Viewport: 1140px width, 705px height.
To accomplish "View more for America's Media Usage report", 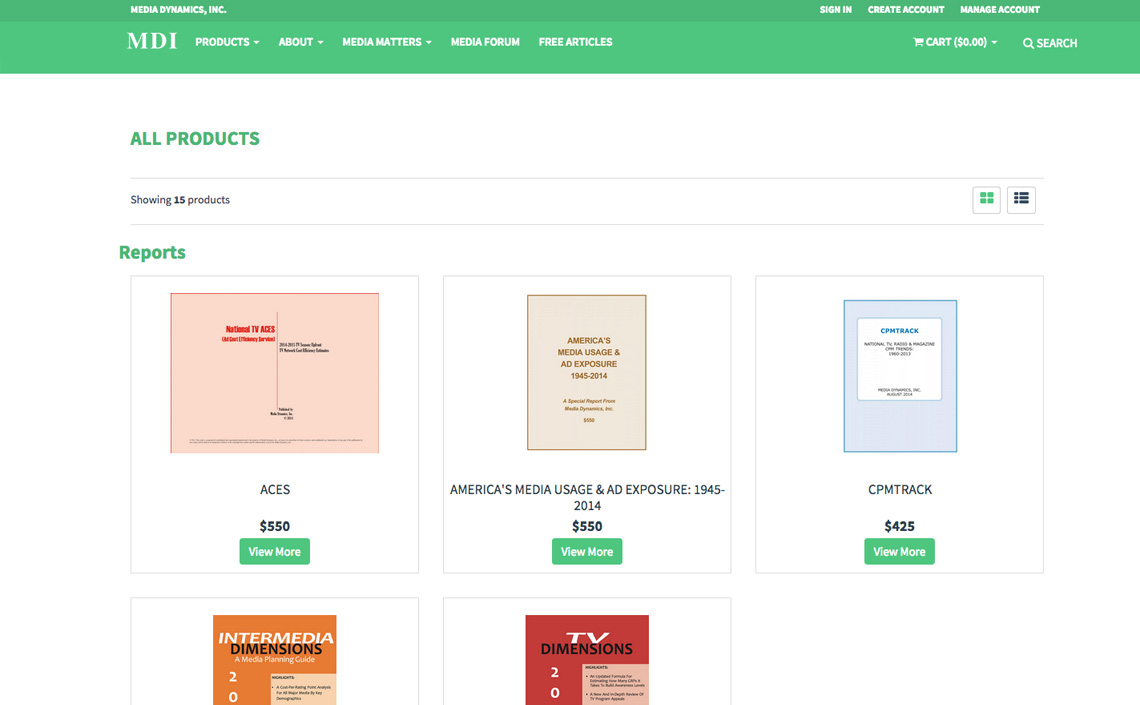I will pos(587,552).
